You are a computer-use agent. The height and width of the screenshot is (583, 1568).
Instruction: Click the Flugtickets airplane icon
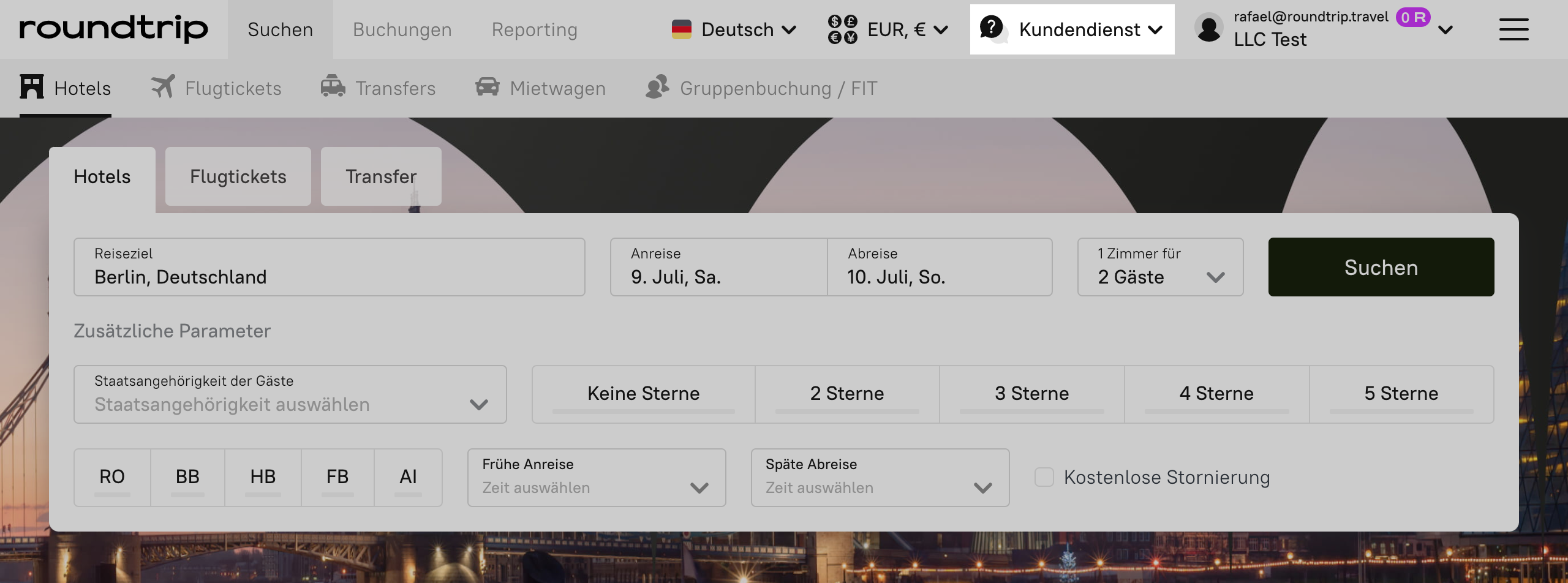point(163,87)
